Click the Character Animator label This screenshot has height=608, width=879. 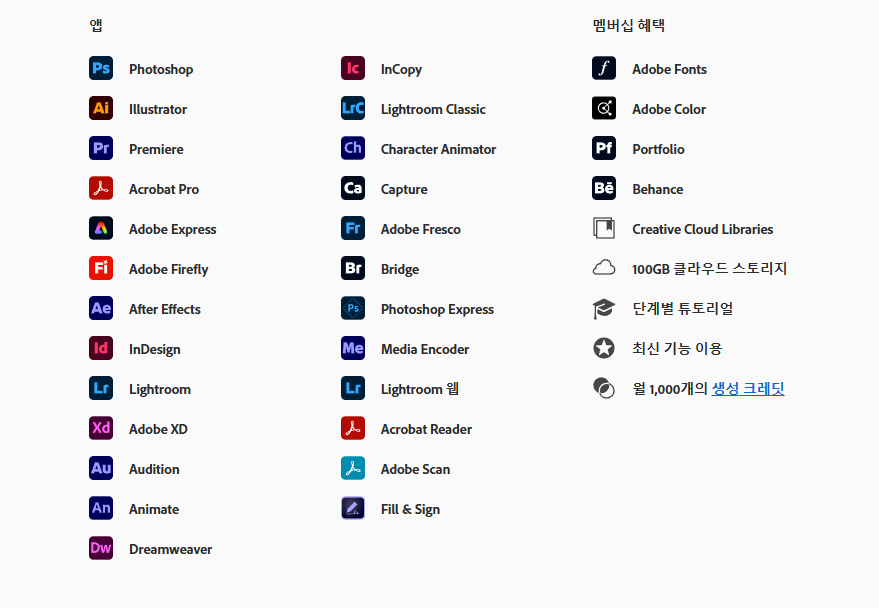pyautogui.click(x=438, y=149)
